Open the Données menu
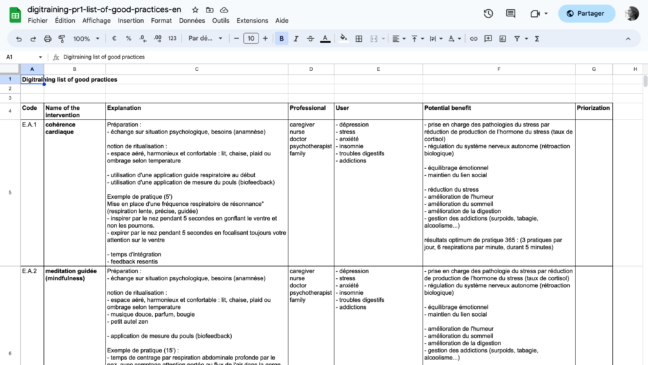Image resolution: width=648 pixels, height=365 pixels. click(x=192, y=21)
